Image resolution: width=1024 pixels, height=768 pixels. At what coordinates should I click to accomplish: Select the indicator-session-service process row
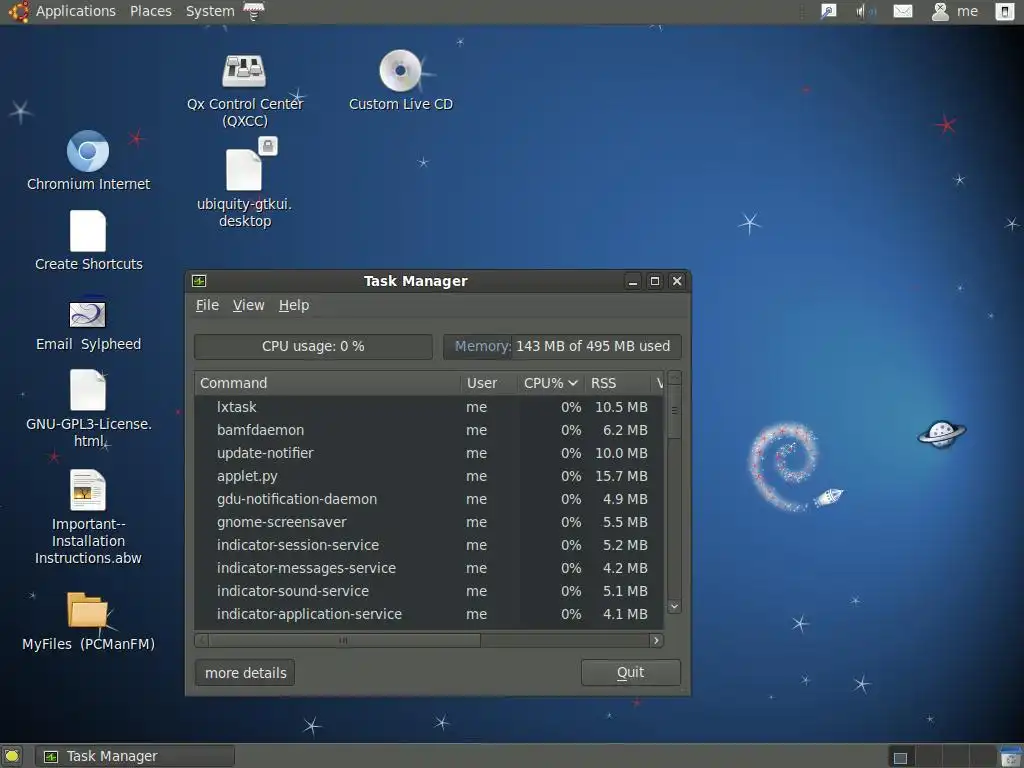tap(428, 545)
